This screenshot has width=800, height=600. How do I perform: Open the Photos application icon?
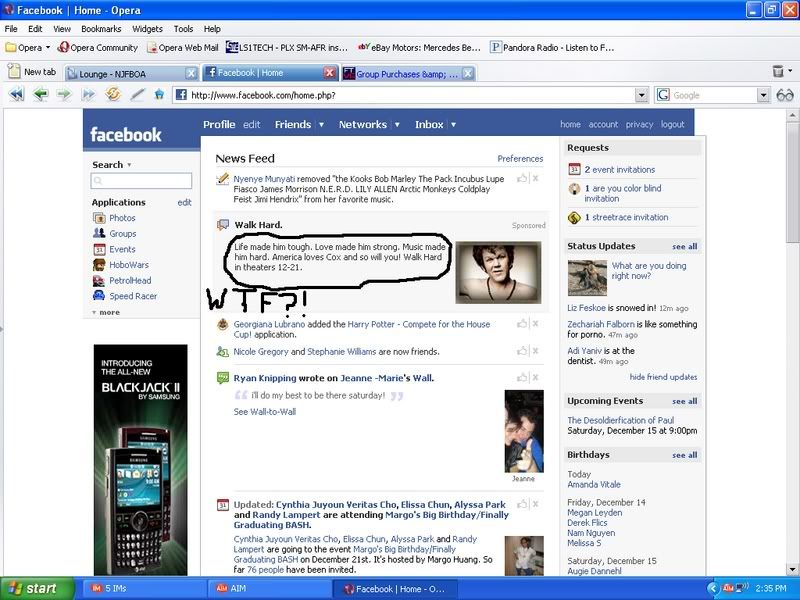[x=99, y=218]
